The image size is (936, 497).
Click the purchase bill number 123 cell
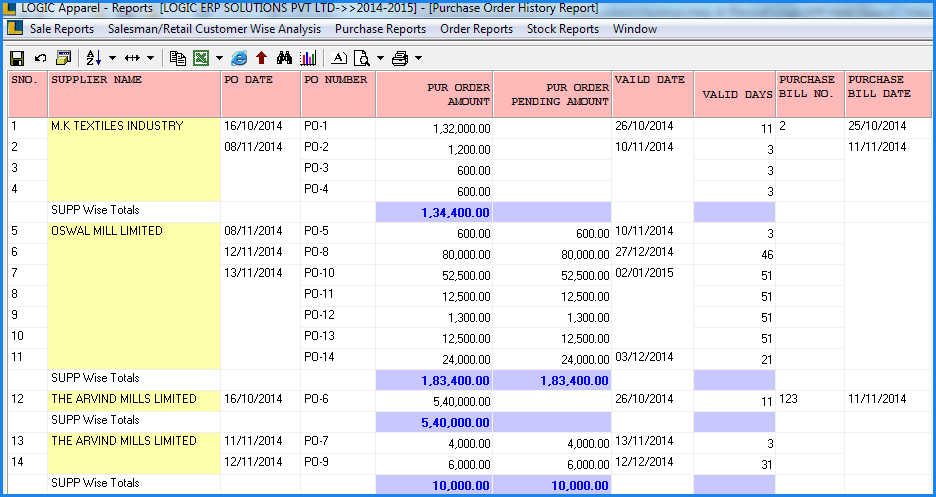(x=810, y=400)
